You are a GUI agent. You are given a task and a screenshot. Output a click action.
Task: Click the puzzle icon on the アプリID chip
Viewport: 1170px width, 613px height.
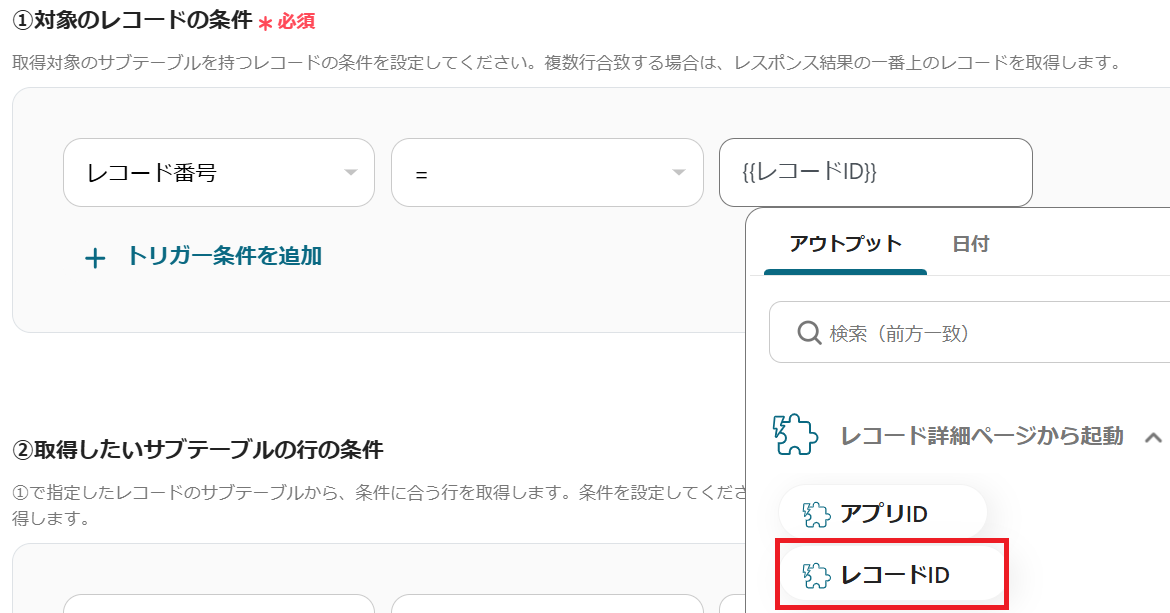tap(816, 515)
